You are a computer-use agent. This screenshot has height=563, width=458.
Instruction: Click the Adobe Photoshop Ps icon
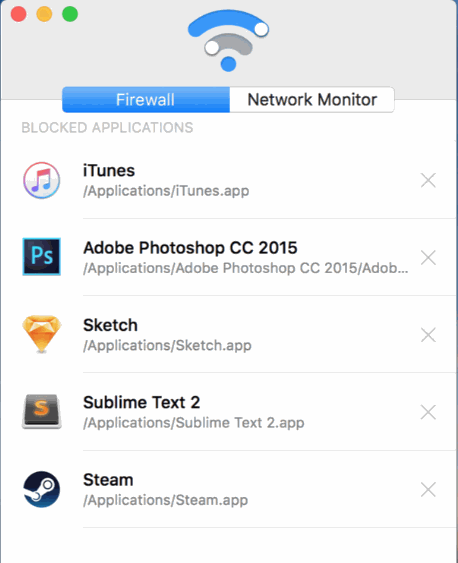[x=42, y=257]
